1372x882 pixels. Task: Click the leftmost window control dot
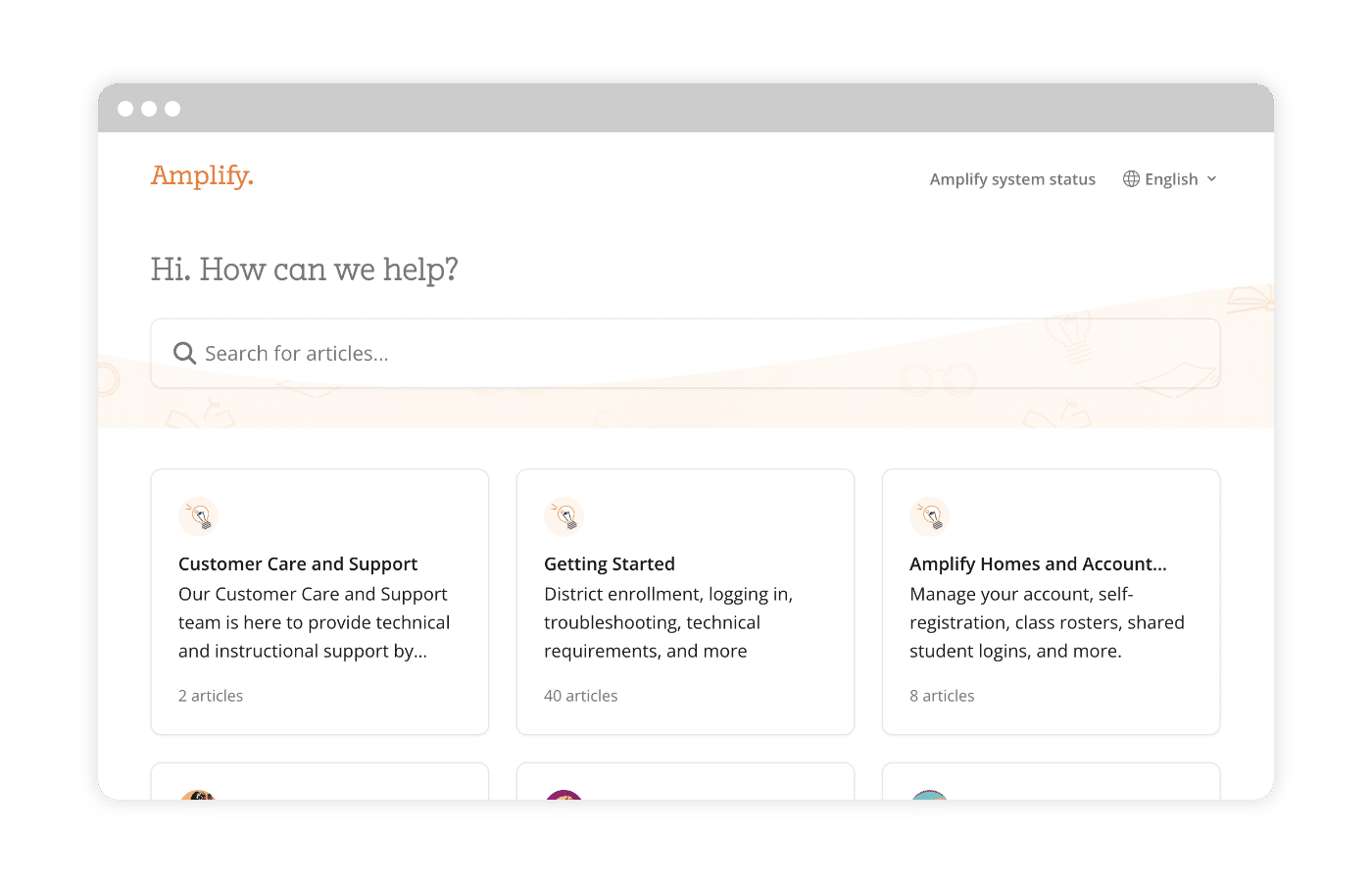pos(125,109)
